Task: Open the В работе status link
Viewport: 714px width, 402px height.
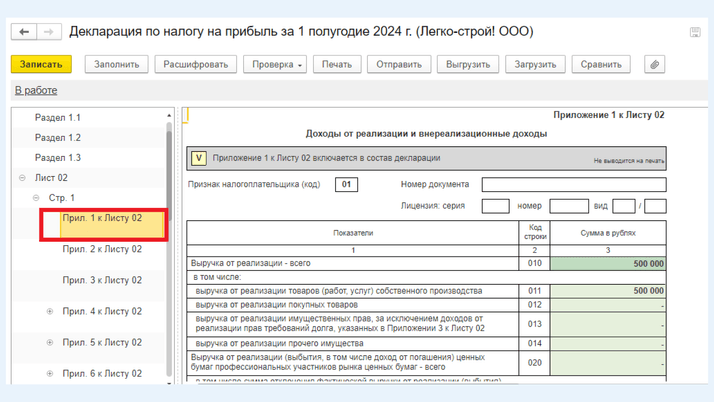Action: 36,90
